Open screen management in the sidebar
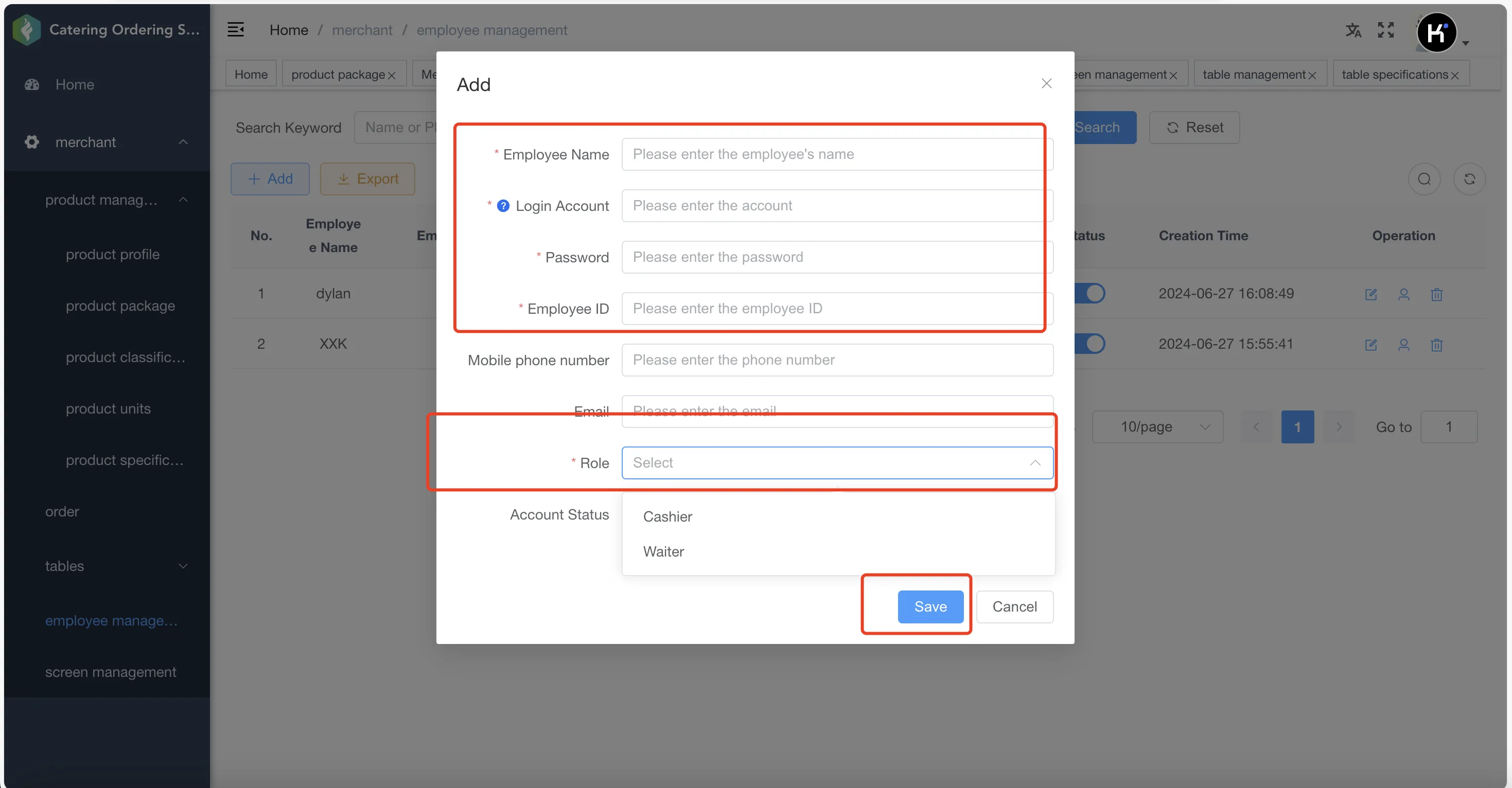1512x788 pixels. (x=110, y=672)
